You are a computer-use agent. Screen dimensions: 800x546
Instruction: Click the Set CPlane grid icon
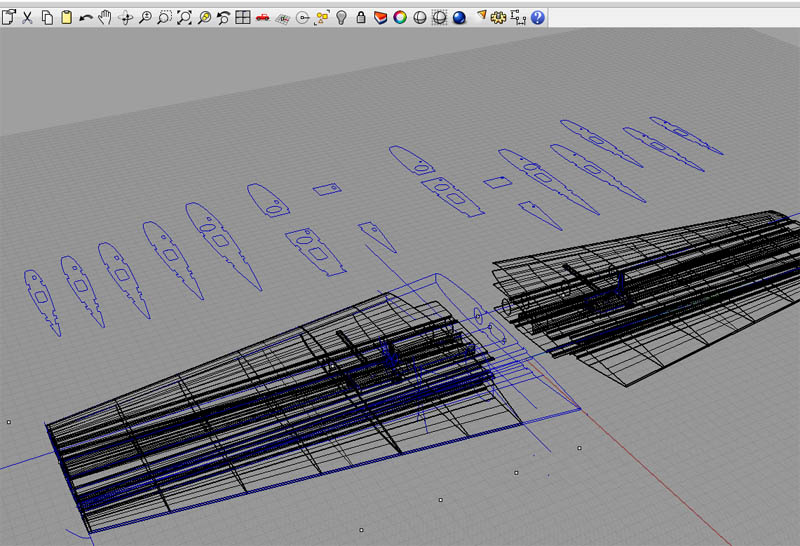point(282,18)
